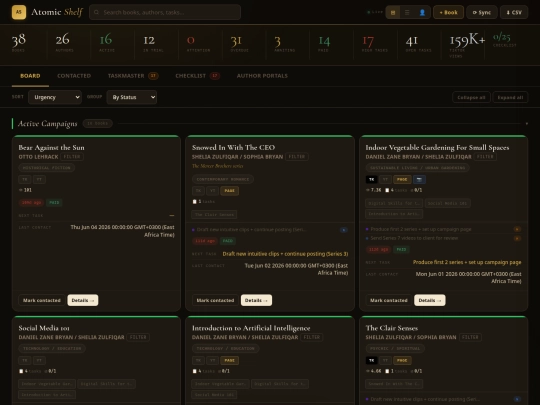
Task: Mark Bear Against the Sun as contacted
Action: tap(42, 300)
